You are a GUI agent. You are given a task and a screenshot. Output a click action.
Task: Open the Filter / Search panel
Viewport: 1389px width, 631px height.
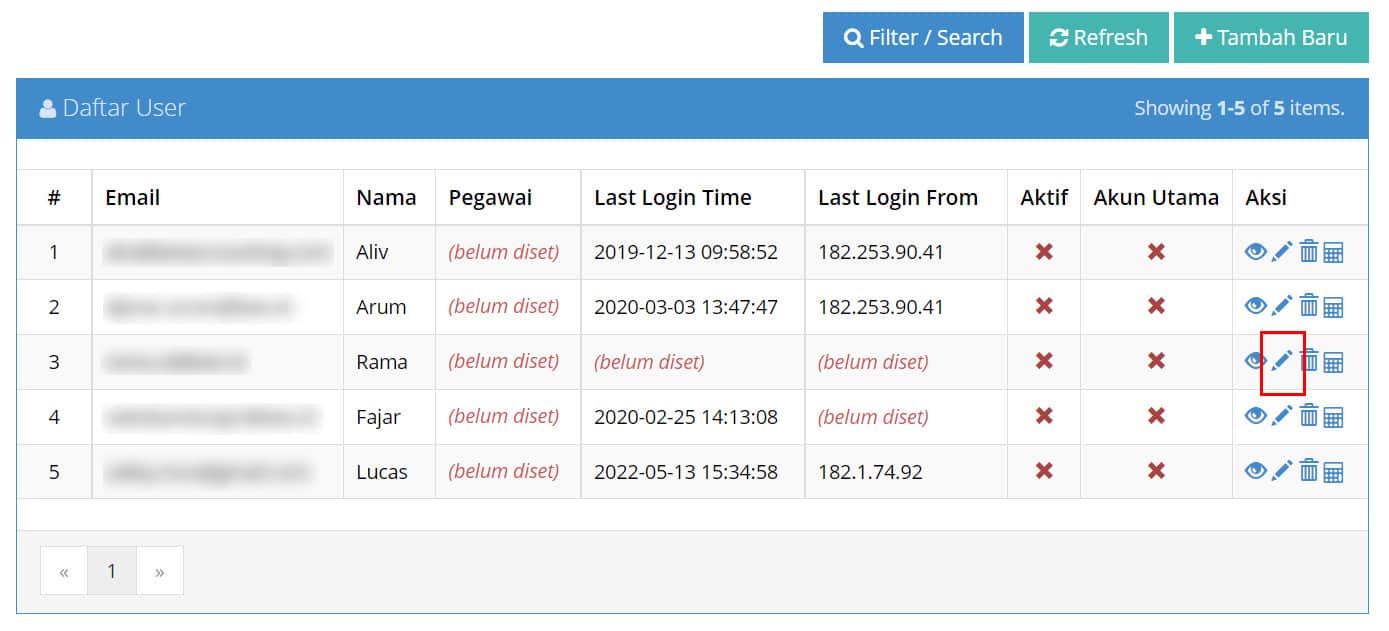click(923, 38)
